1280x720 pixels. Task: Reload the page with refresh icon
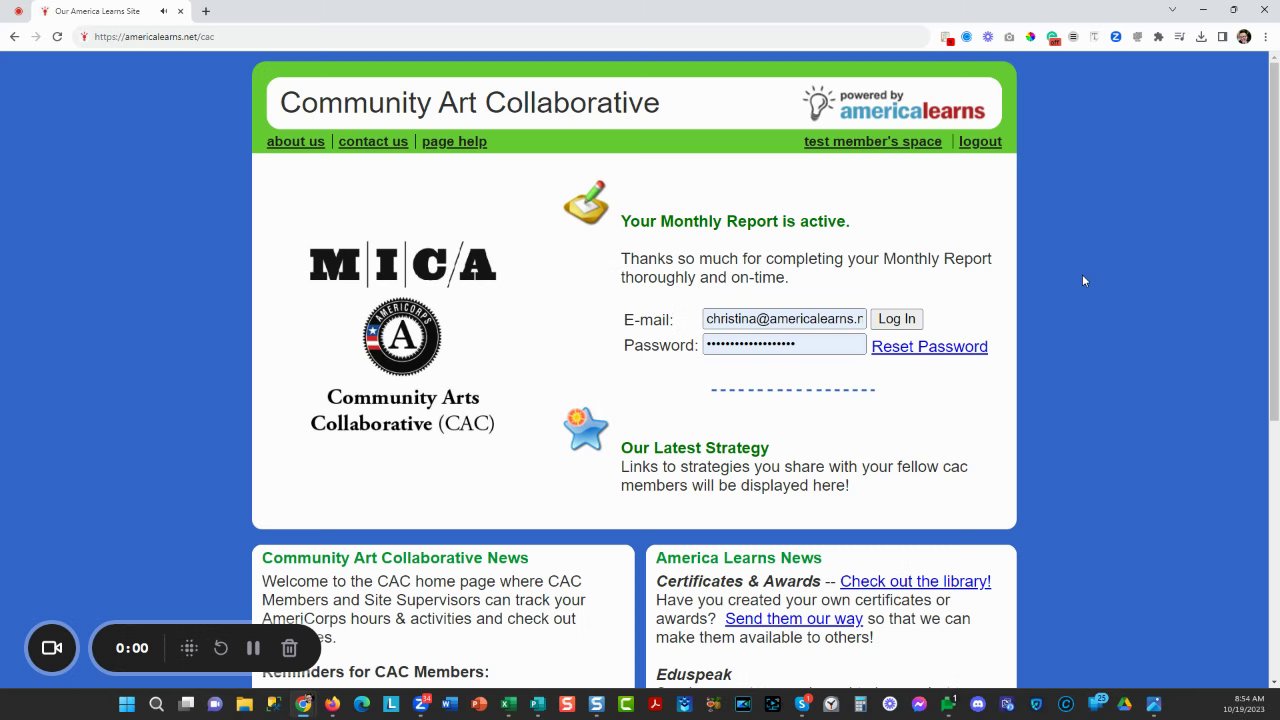click(57, 37)
